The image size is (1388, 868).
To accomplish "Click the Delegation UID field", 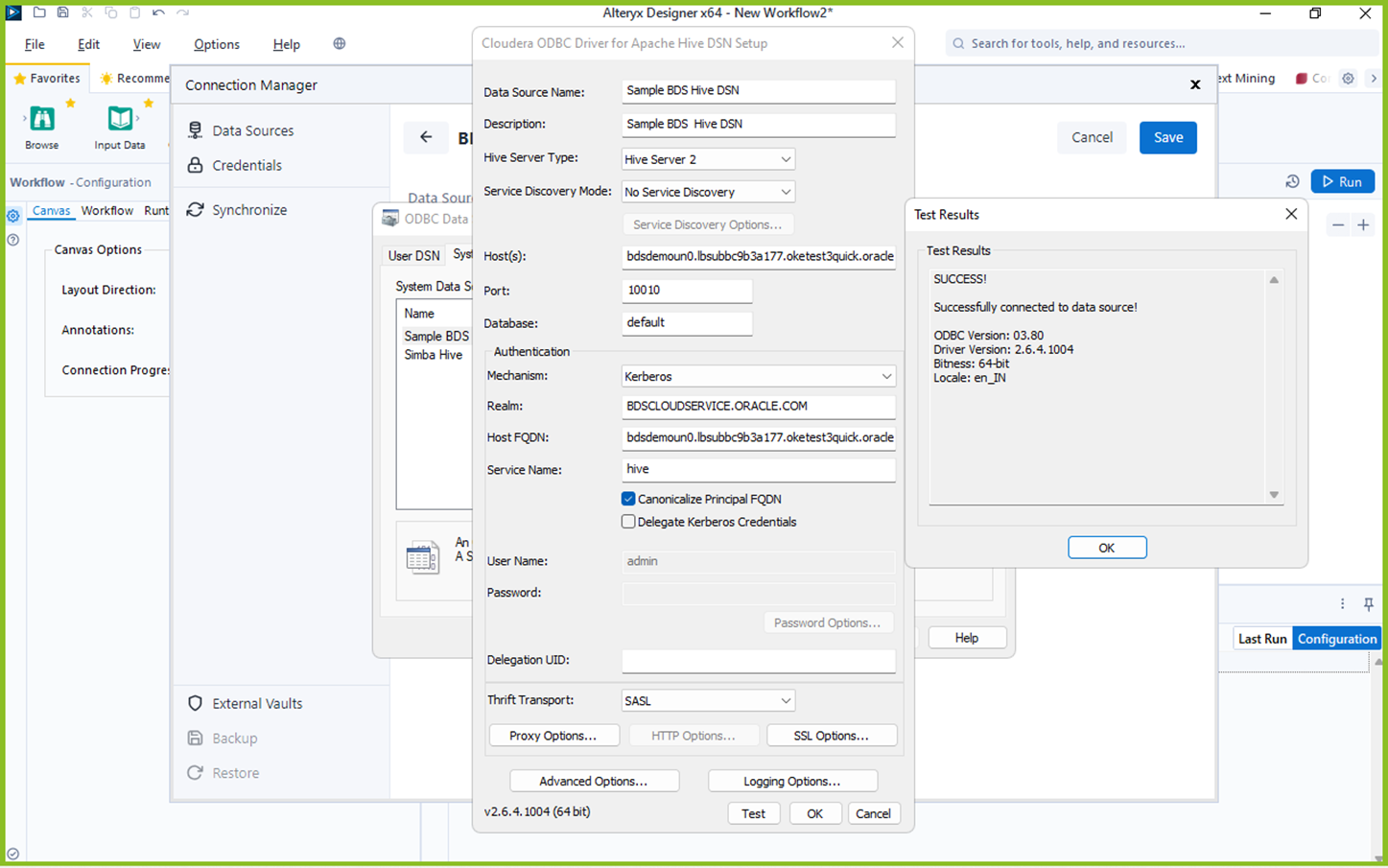I will 759,660.
